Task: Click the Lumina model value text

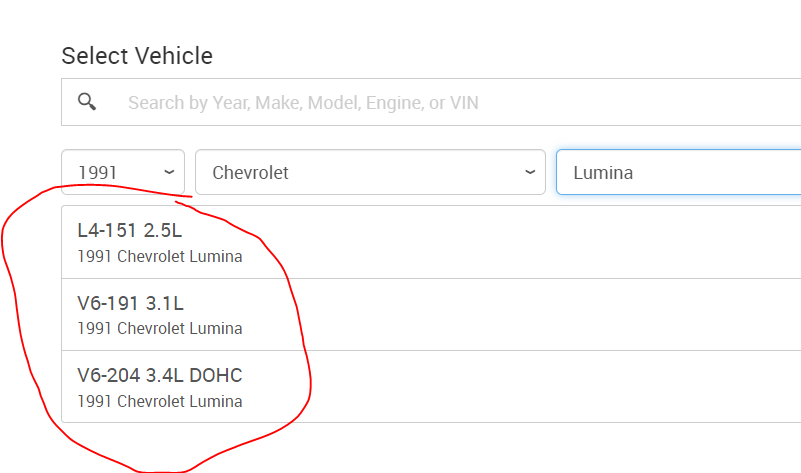Action: [x=603, y=173]
